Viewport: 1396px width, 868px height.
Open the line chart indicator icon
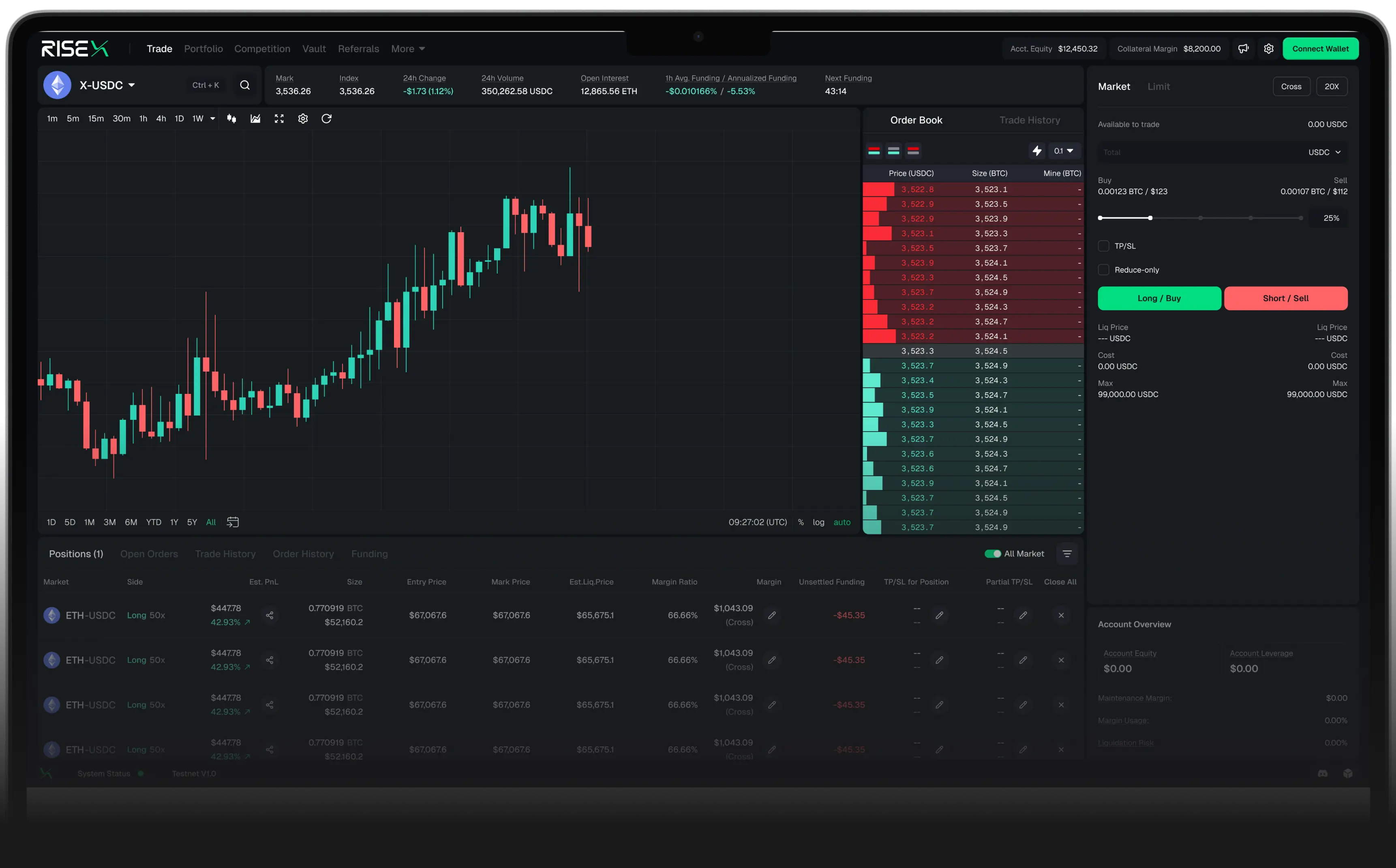tap(255, 119)
